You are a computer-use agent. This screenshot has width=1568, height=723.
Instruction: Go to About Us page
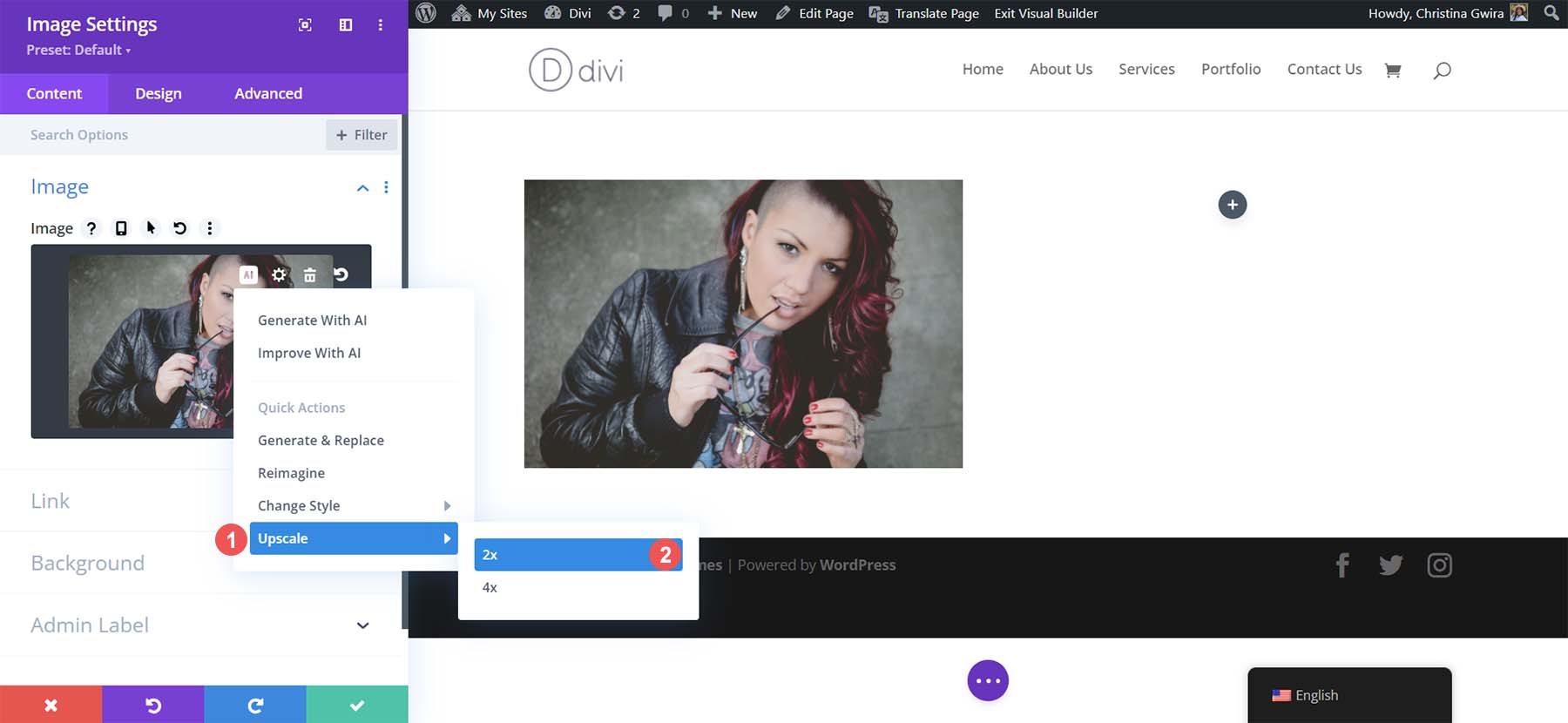coord(1060,69)
